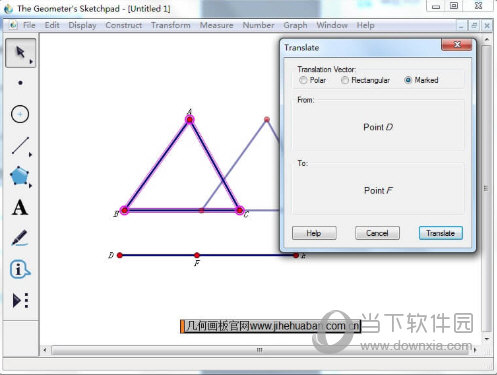
Task: Click the Translate button
Action: tap(441, 233)
